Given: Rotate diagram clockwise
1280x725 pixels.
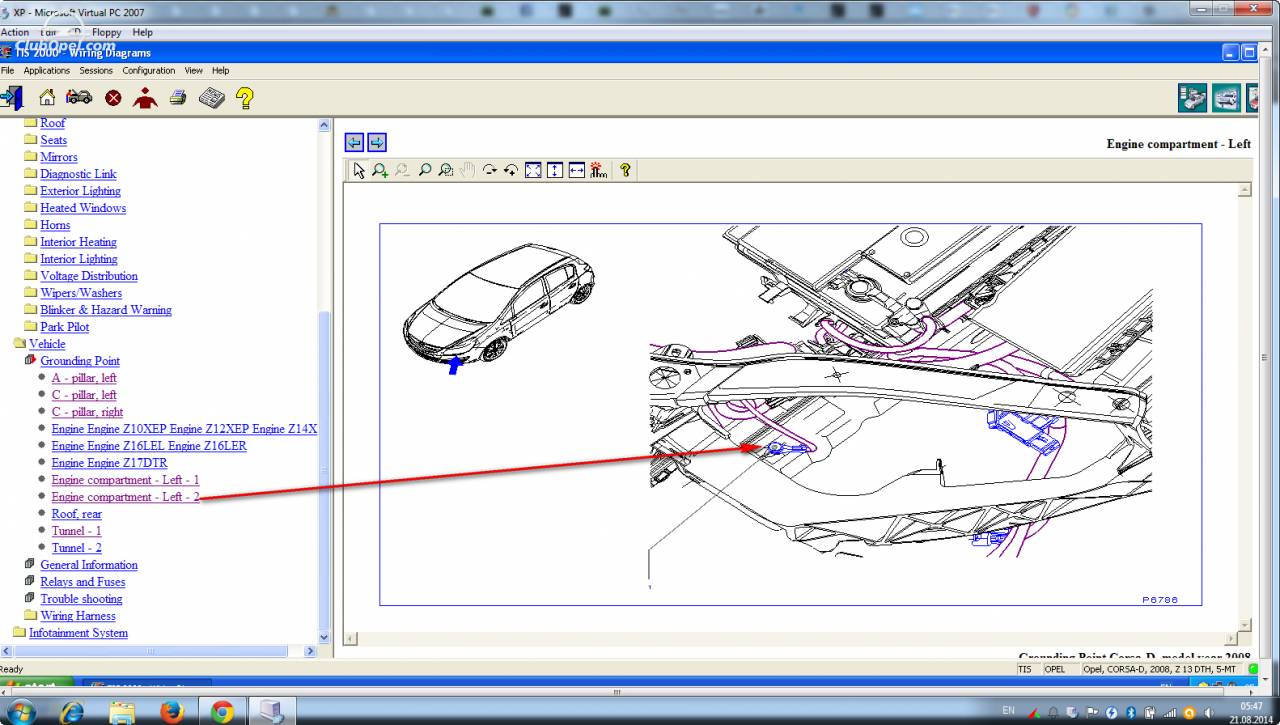Looking at the screenshot, I should [x=489, y=171].
